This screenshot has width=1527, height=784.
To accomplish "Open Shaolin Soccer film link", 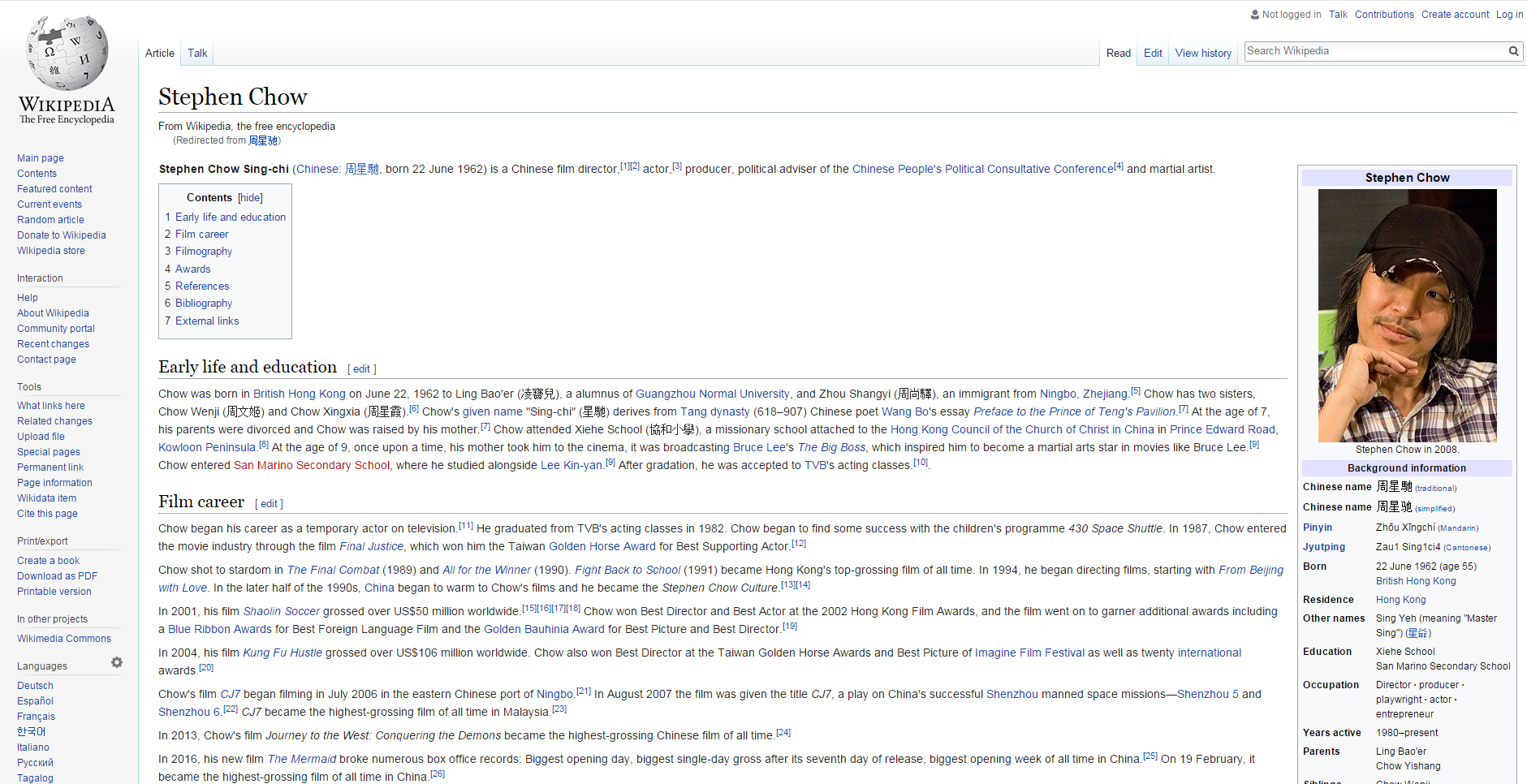I will 282,611.
